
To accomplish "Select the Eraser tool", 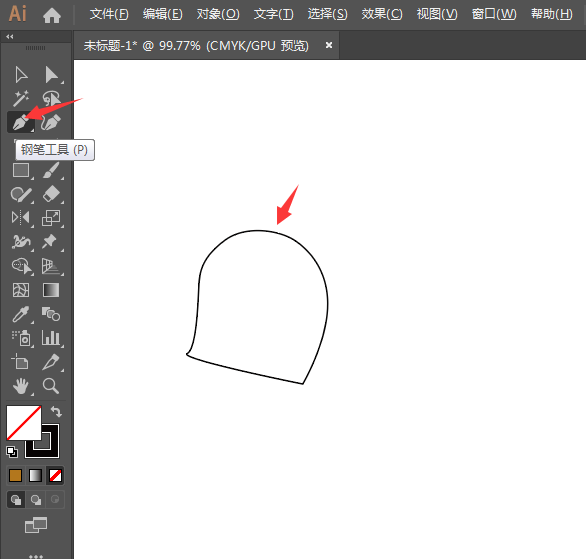I will [51, 194].
